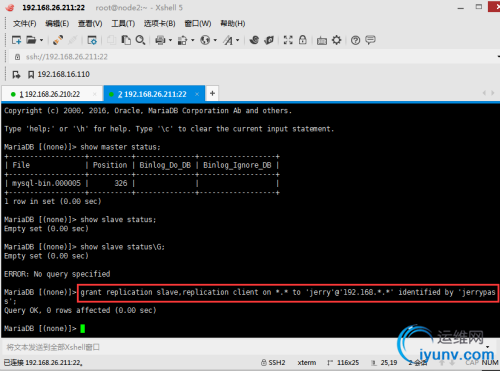
Task: Open Options gear icon
Action: [x=337, y=40]
